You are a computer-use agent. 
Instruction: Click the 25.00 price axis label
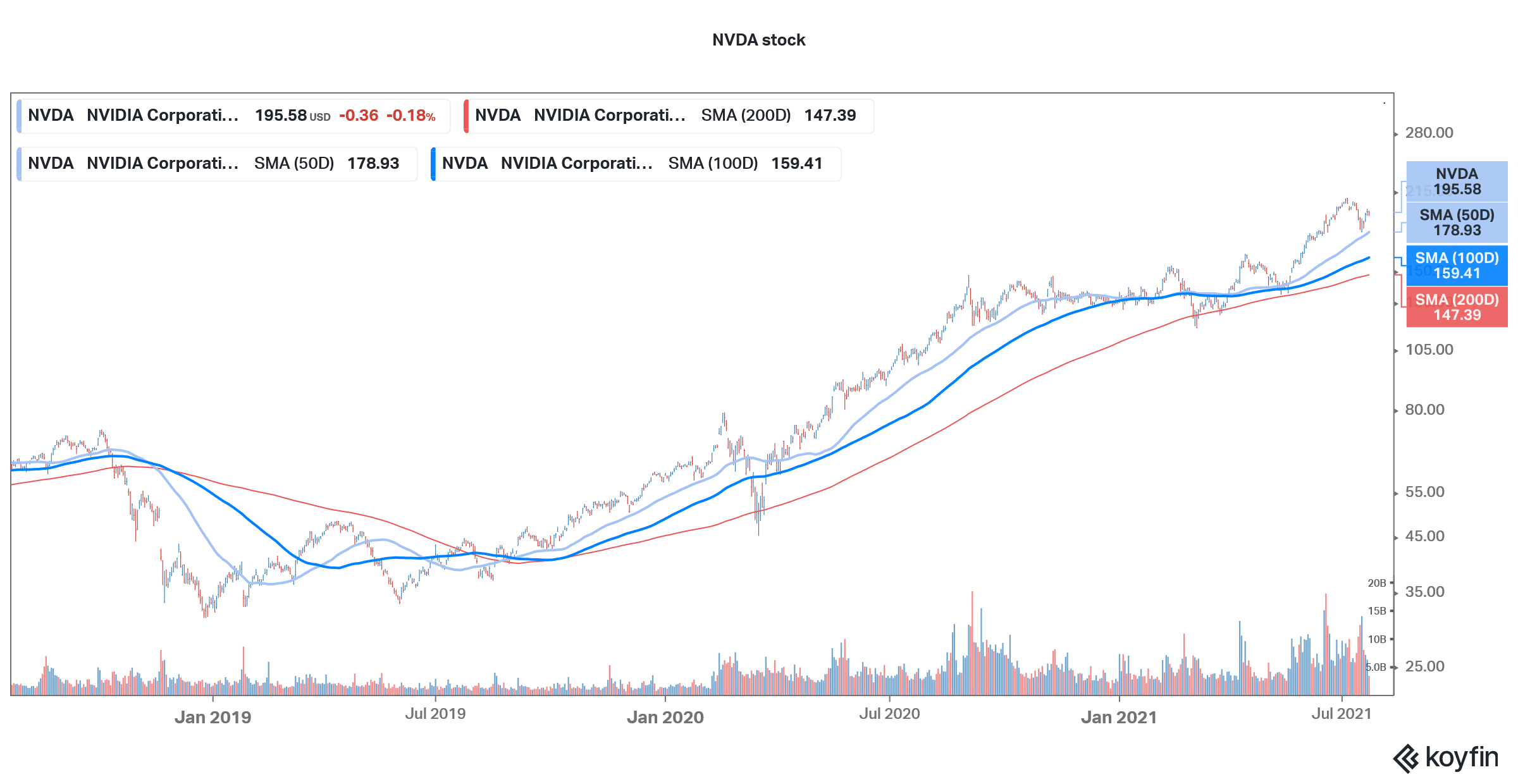[x=1424, y=666]
